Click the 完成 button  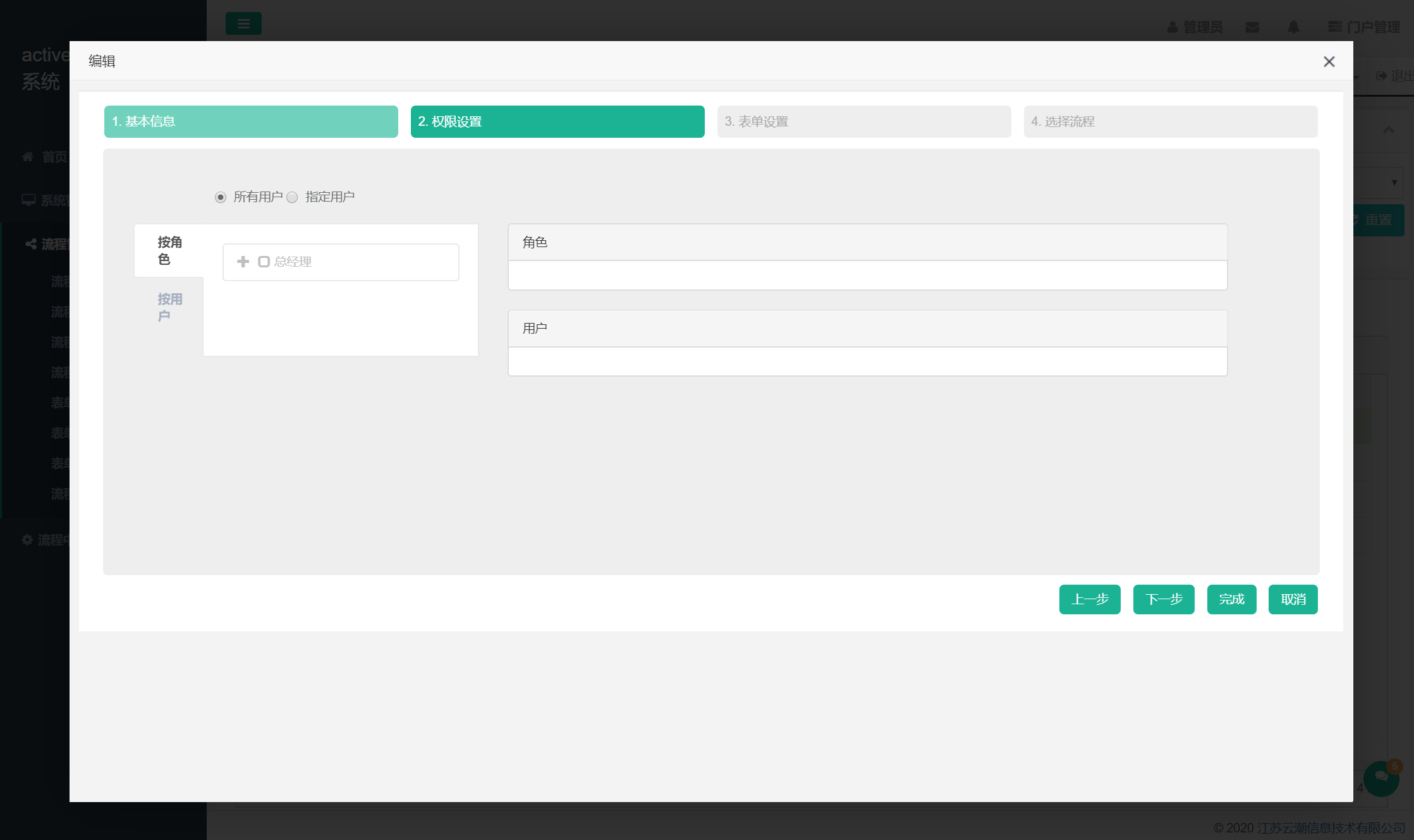point(1231,599)
